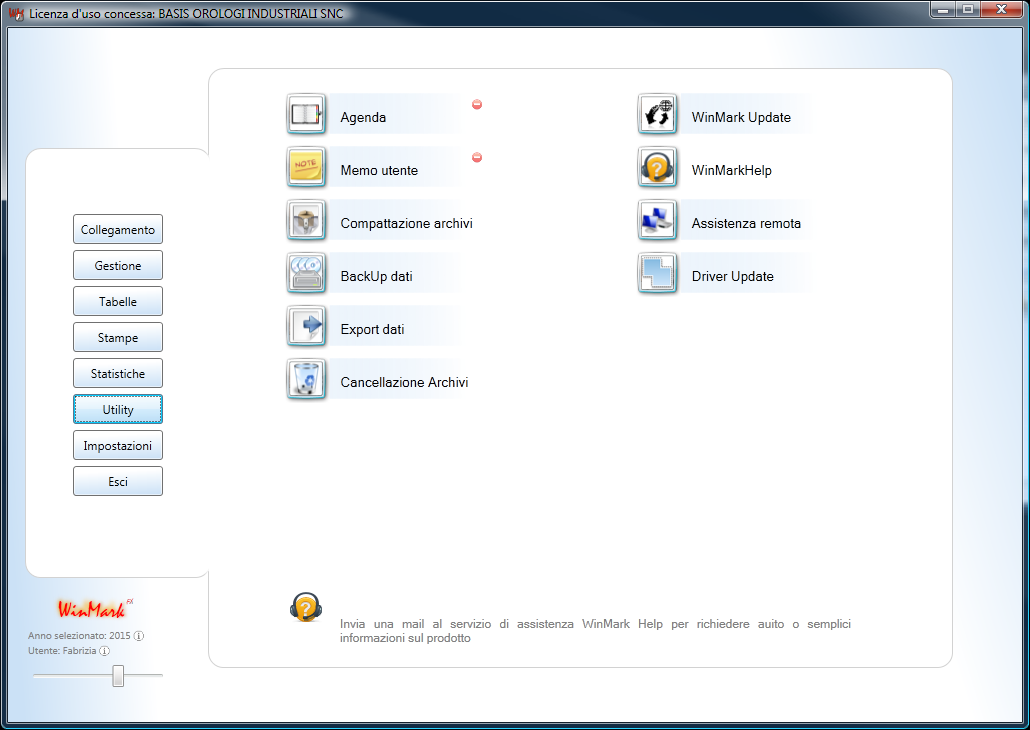The width and height of the screenshot is (1030, 730).
Task: Click the WinMark Update label
Action: coord(741,118)
